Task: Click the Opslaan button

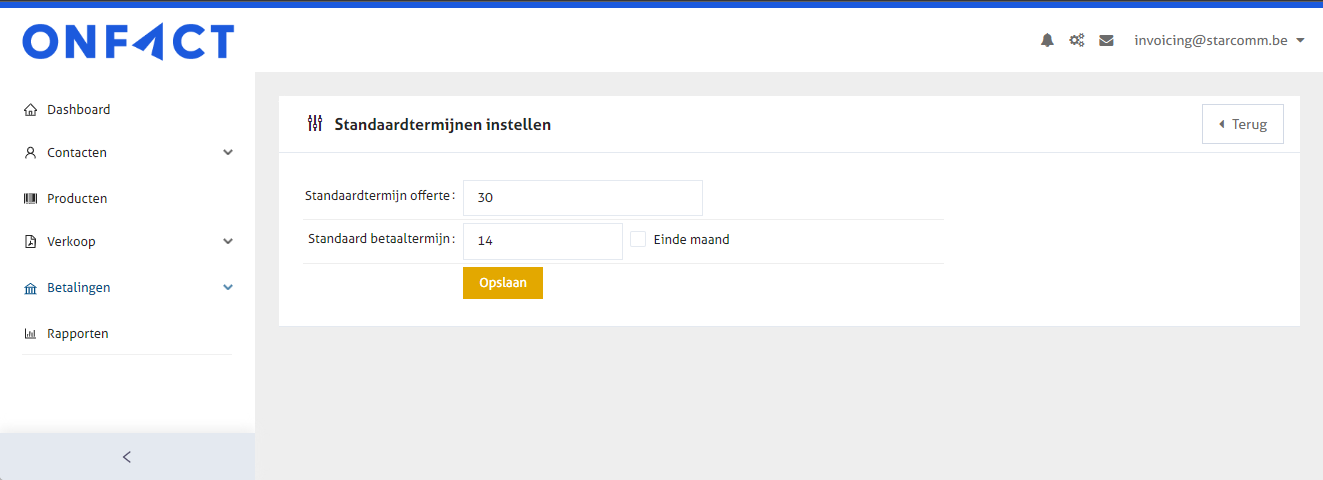Action: tap(502, 283)
